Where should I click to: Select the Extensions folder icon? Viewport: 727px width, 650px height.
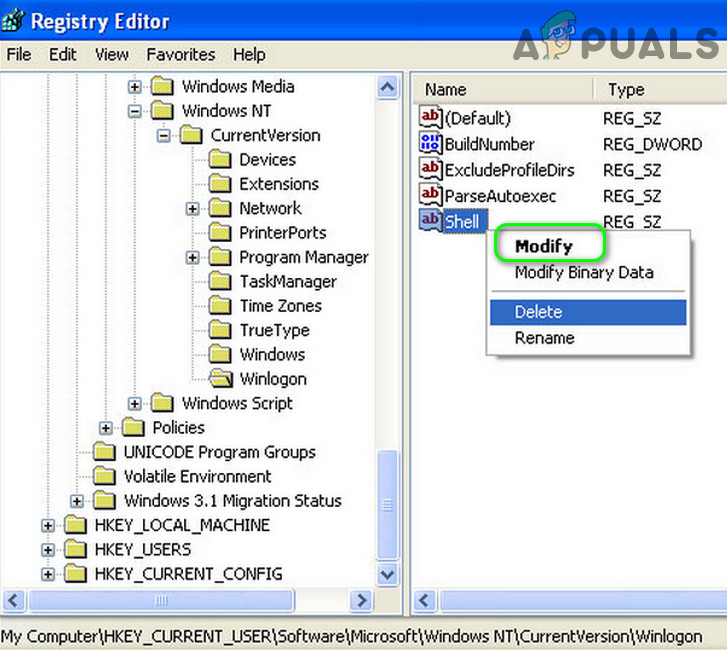[220, 184]
